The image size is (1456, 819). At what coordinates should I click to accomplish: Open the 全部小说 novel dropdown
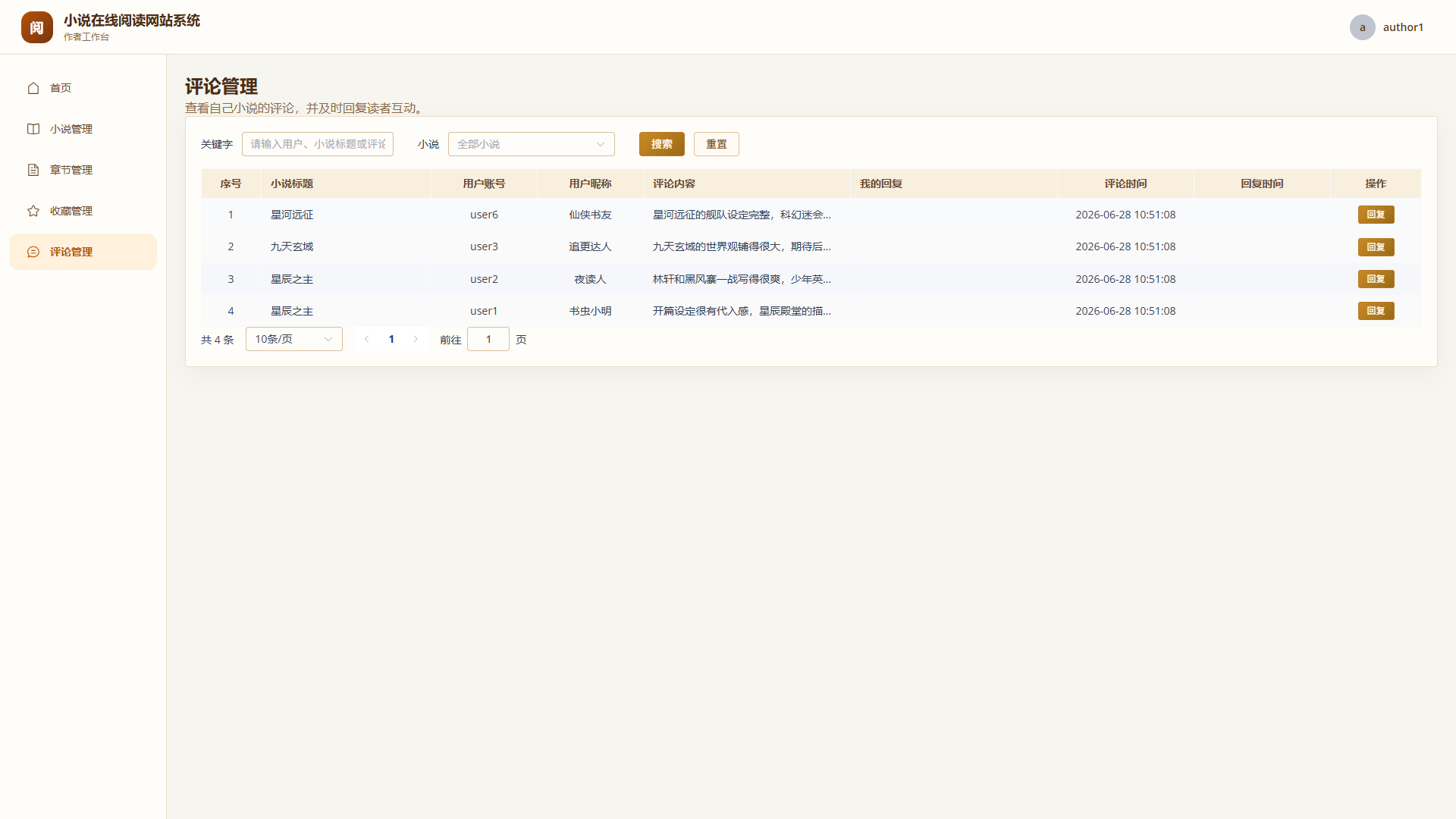(x=532, y=144)
